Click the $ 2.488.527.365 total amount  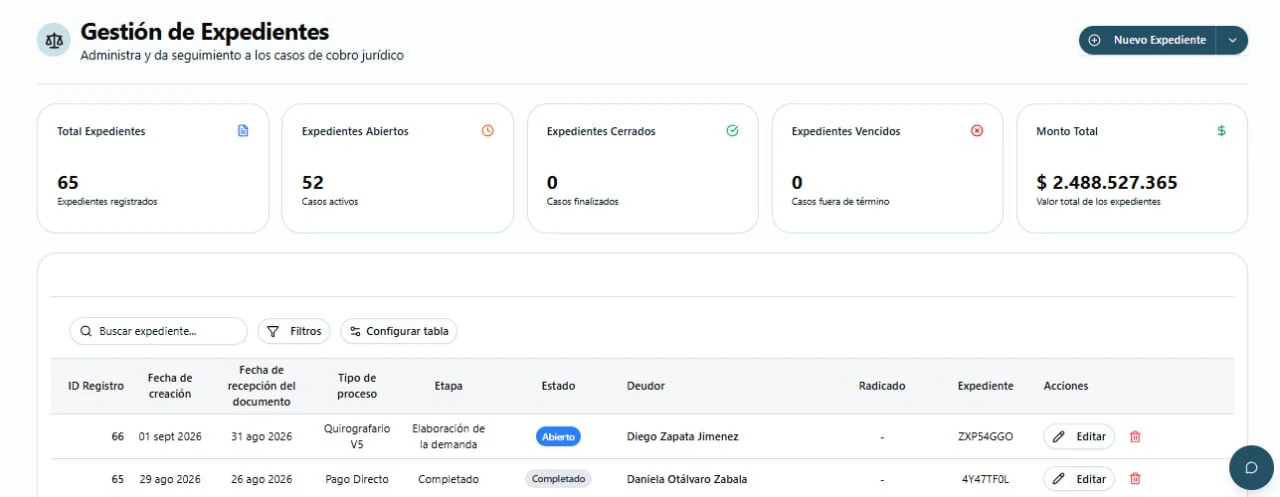[1107, 182]
